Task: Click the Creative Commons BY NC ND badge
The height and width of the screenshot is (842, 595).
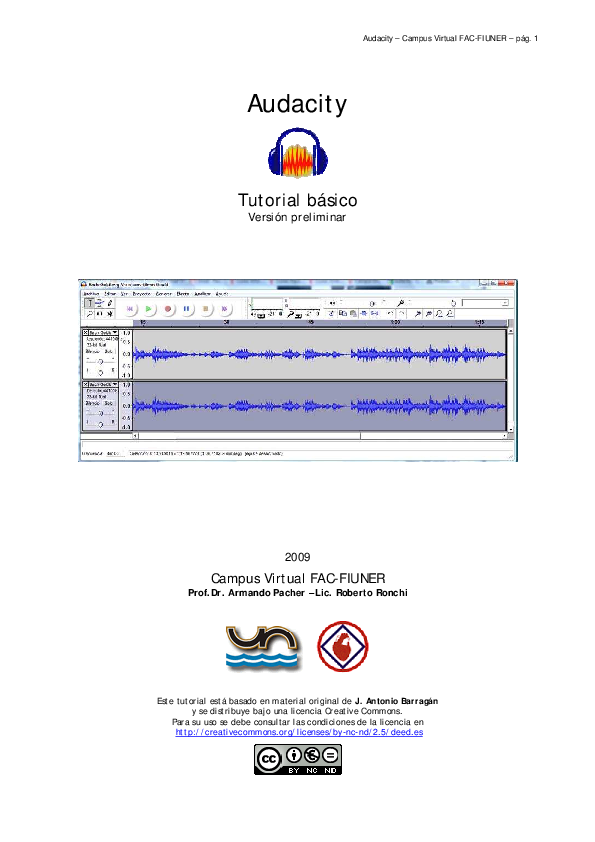Action: [x=298, y=759]
